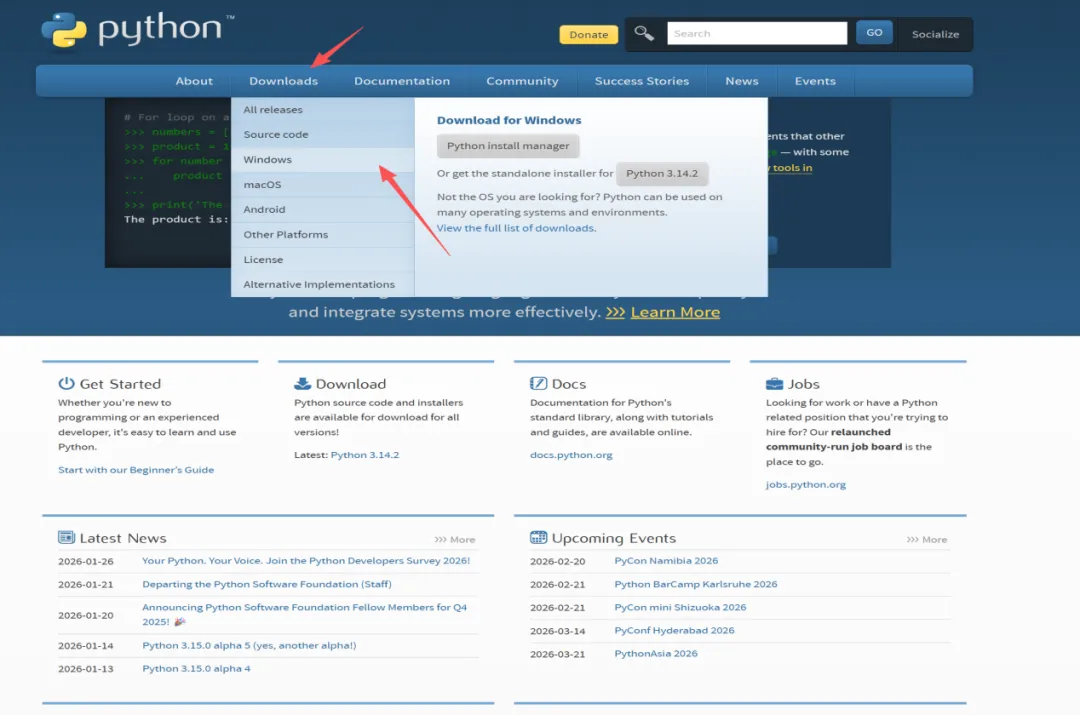This screenshot has height=715, width=1080.
Task: Open Python BarCamp Karlsruhe 2026 event
Action: (696, 584)
